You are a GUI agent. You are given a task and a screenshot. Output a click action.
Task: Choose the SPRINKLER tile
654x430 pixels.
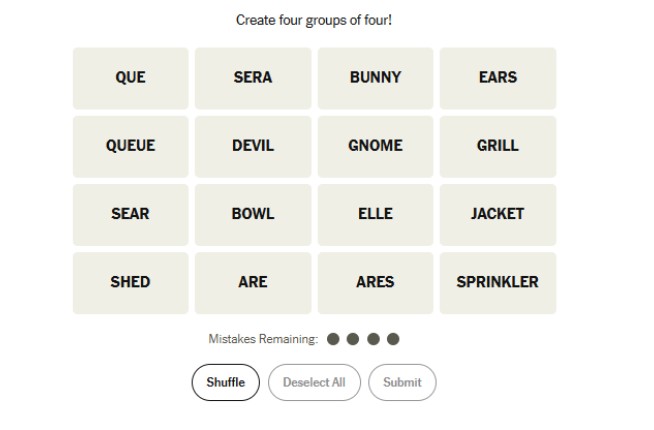[498, 282]
